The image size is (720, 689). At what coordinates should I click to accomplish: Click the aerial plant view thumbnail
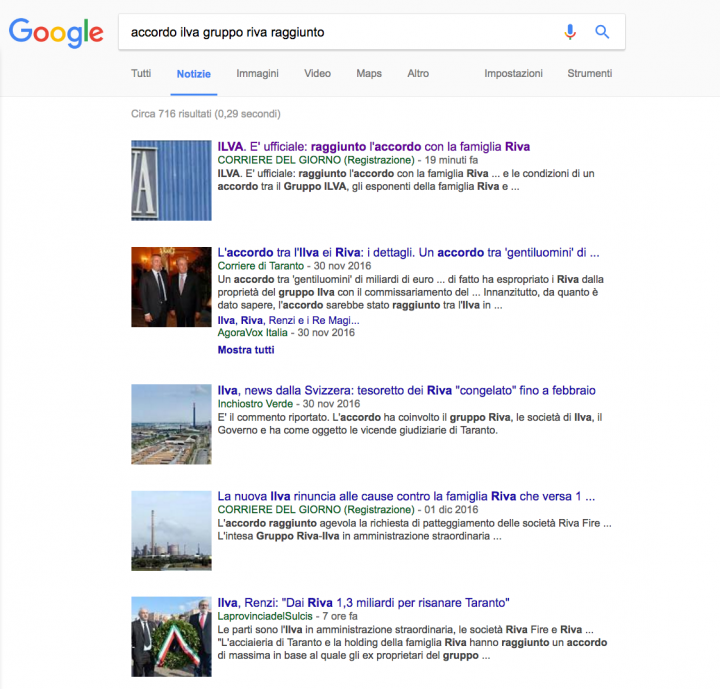tap(171, 424)
